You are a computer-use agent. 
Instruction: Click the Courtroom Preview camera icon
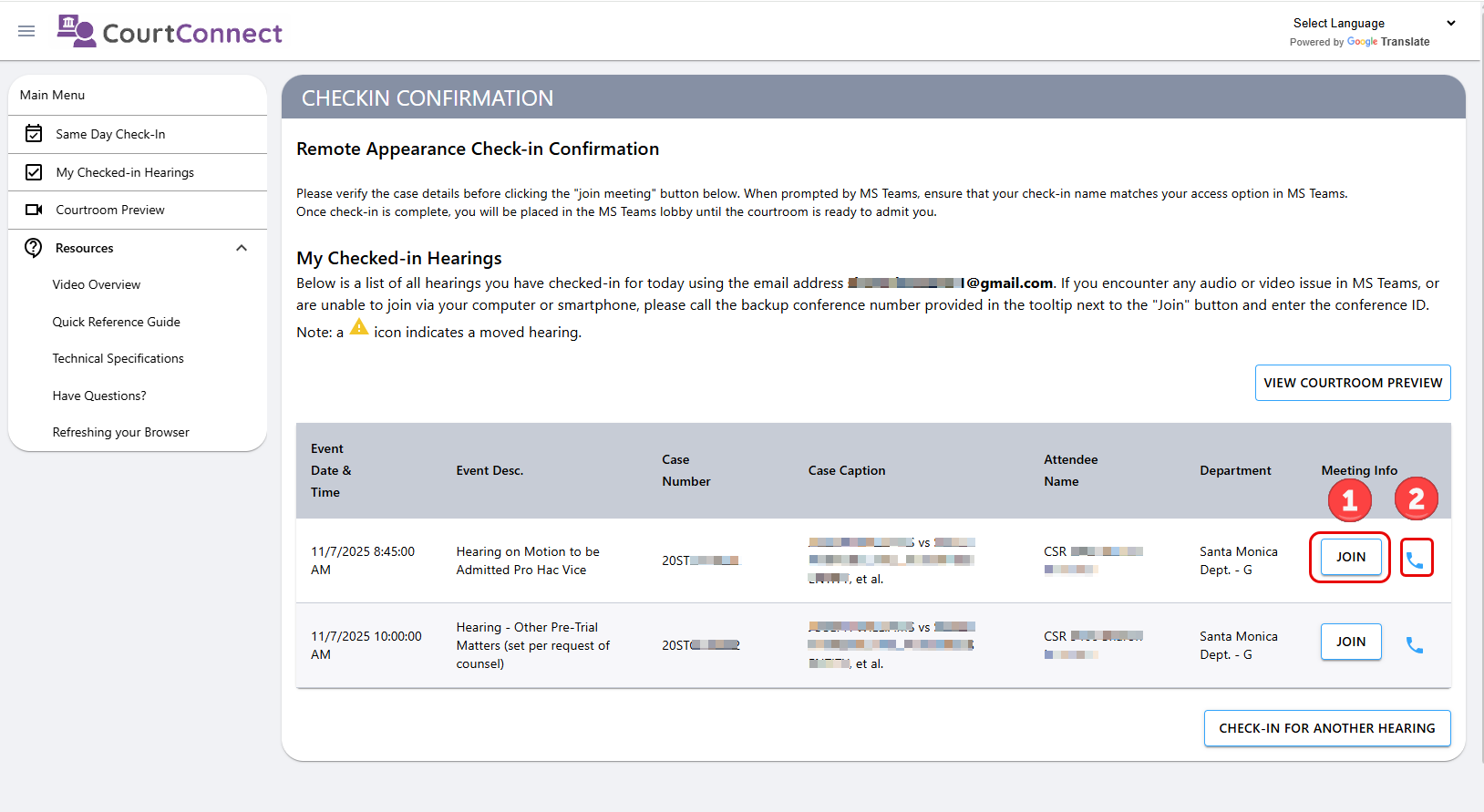tap(34, 210)
